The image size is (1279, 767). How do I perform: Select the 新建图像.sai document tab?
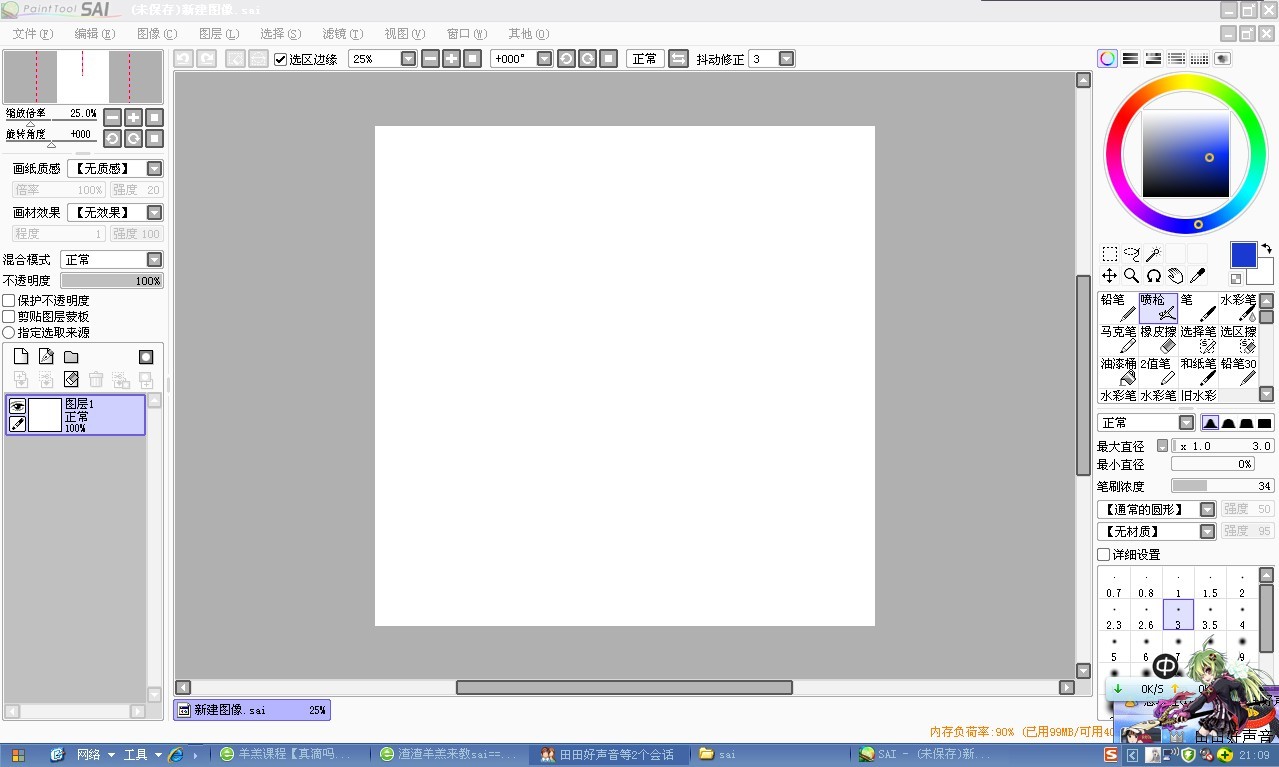[252, 710]
